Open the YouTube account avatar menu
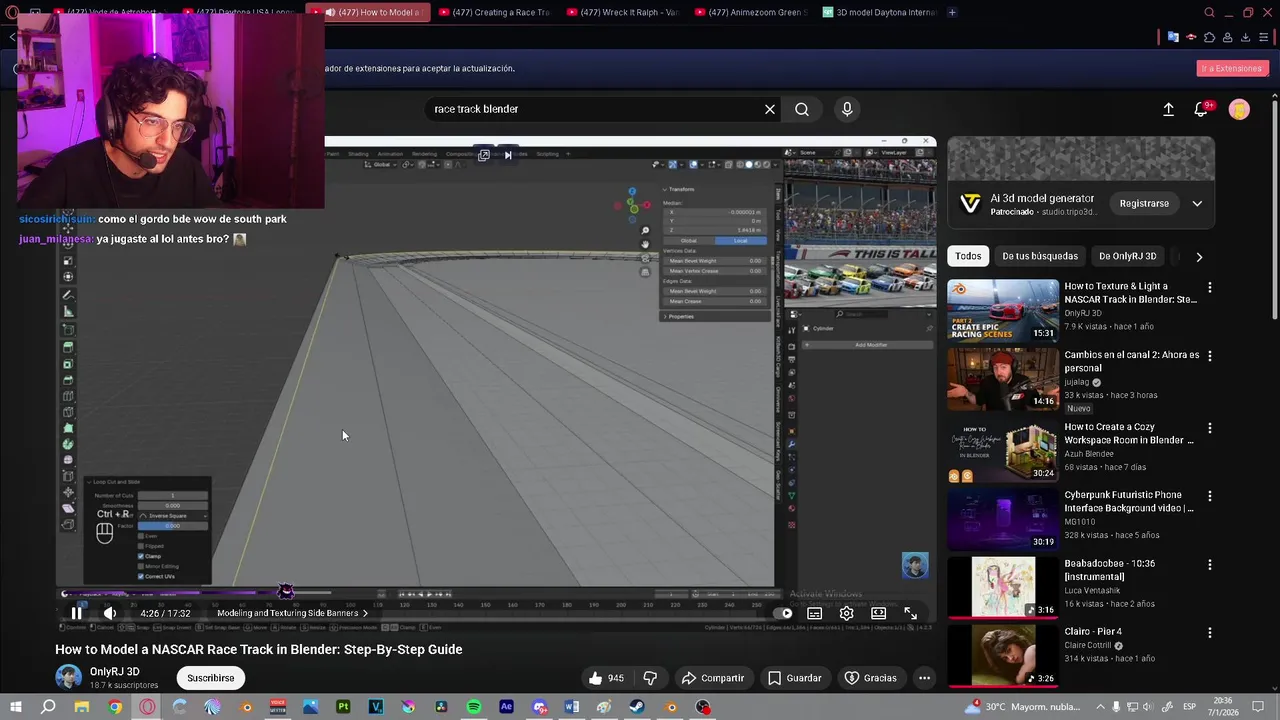 1239,109
